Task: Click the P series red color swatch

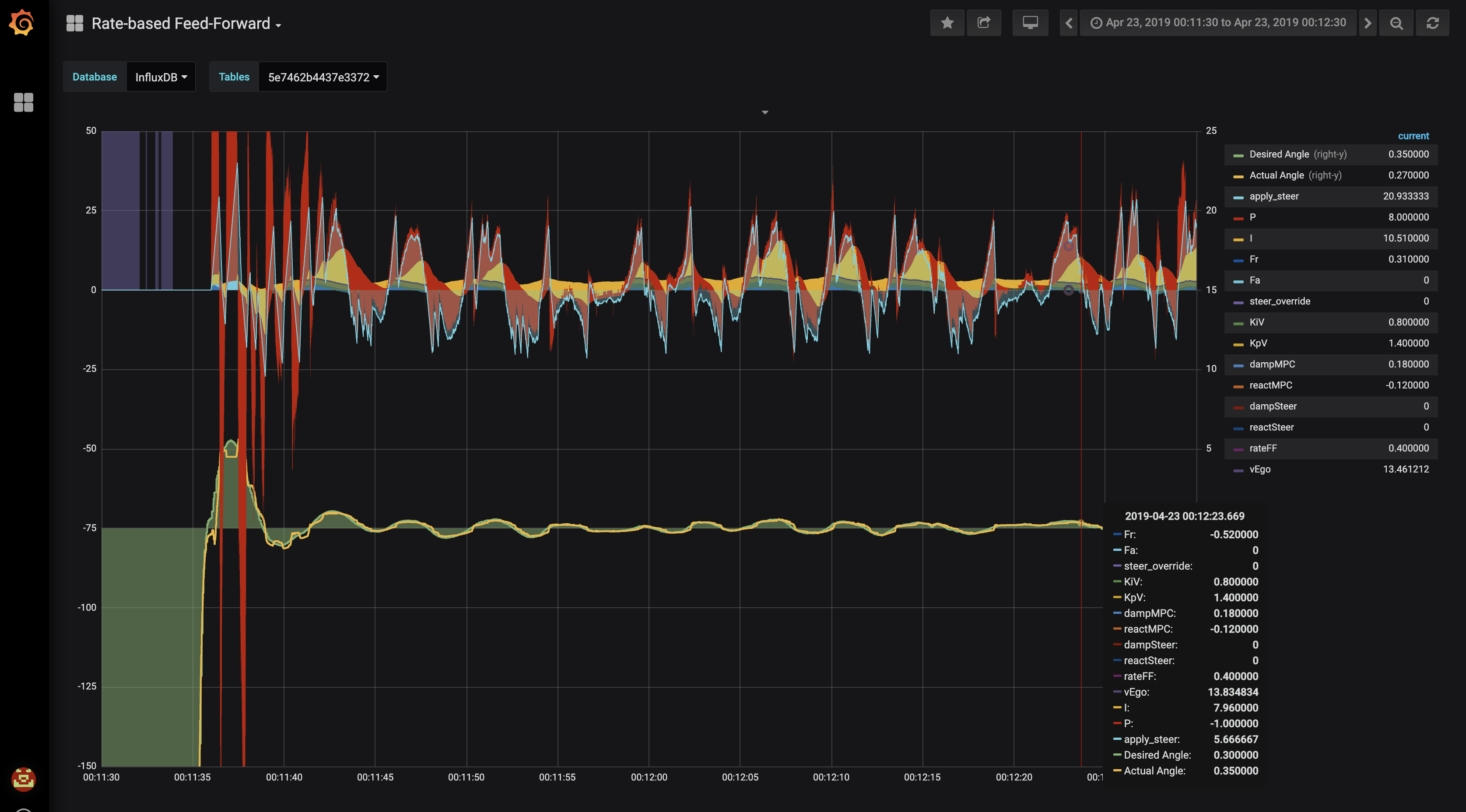Action: point(1238,218)
